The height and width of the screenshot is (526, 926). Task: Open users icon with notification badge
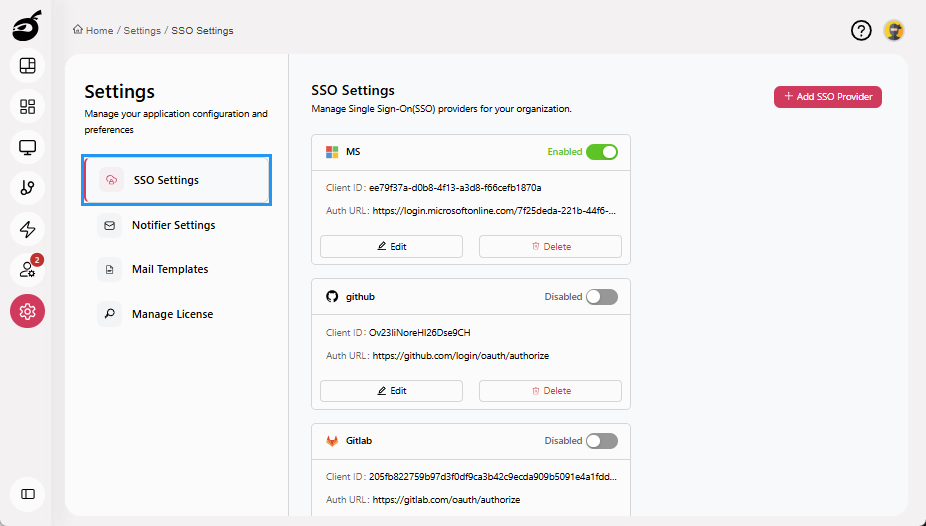[27, 270]
